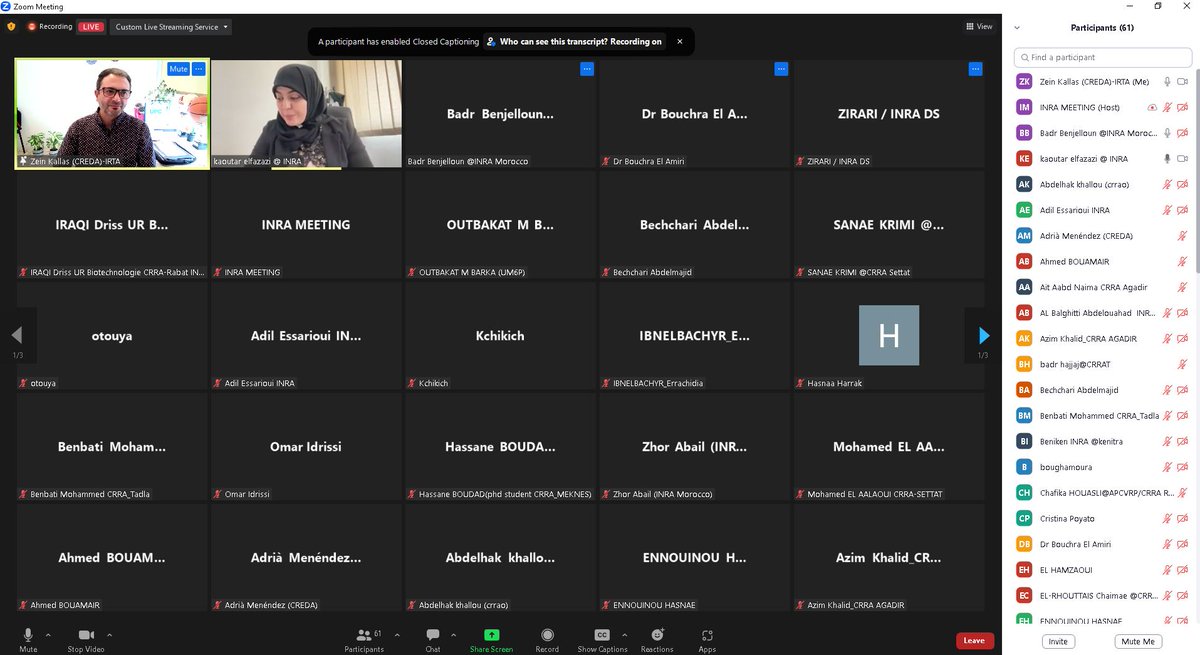Click the Invite button
The height and width of the screenshot is (655, 1200).
pos(1057,641)
